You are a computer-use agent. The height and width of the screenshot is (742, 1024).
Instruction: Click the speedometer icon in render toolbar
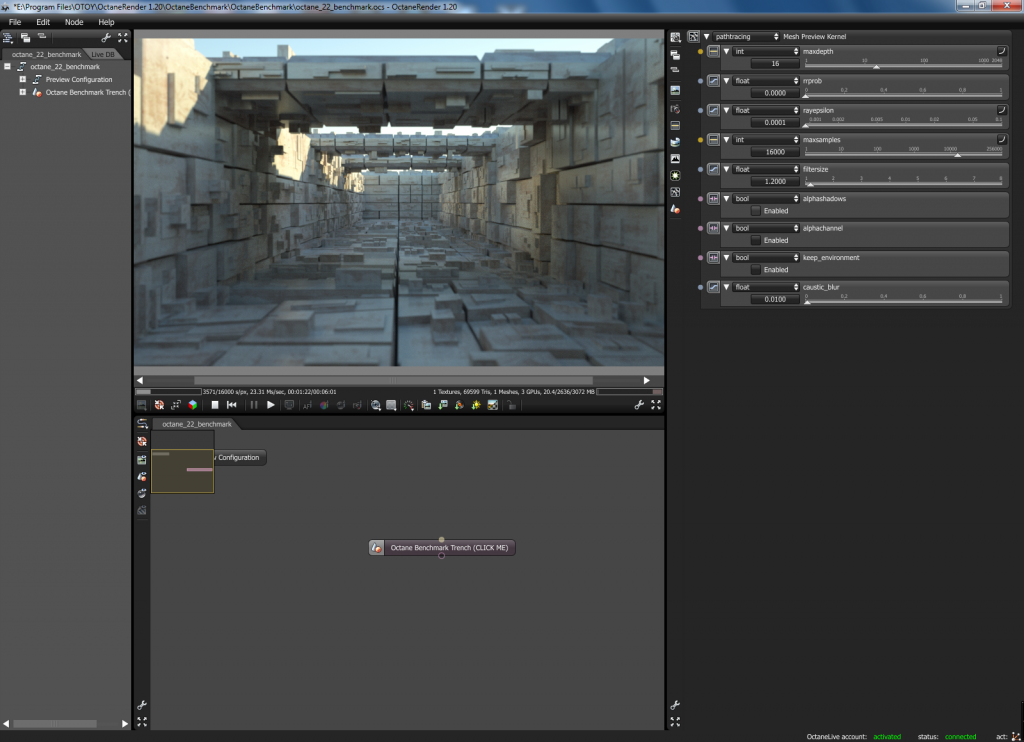click(x=409, y=405)
